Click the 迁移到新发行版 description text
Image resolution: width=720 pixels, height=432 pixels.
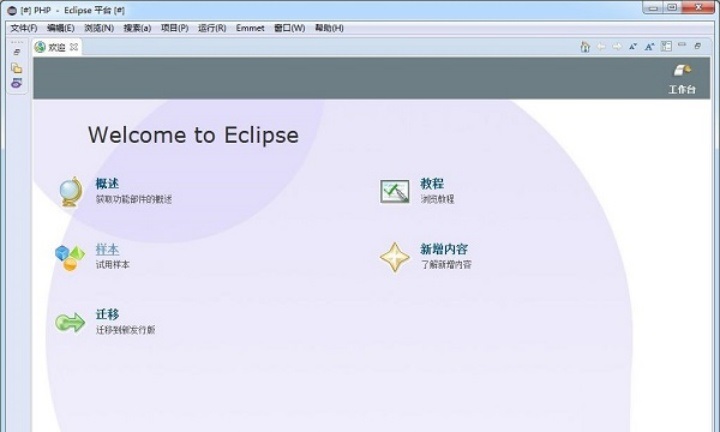pos(125,330)
